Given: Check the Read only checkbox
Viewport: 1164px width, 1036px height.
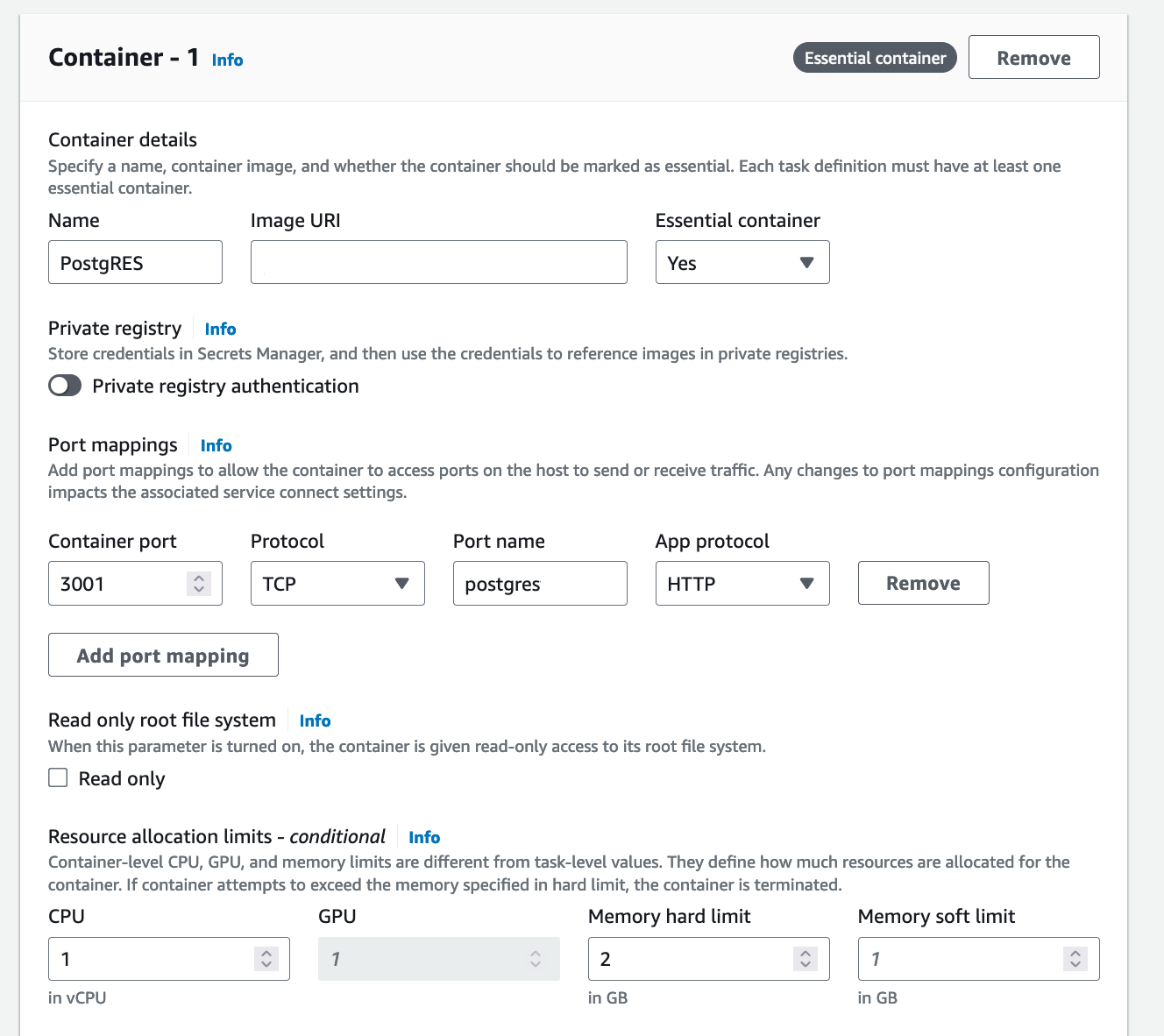Looking at the screenshot, I should tap(58, 778).
